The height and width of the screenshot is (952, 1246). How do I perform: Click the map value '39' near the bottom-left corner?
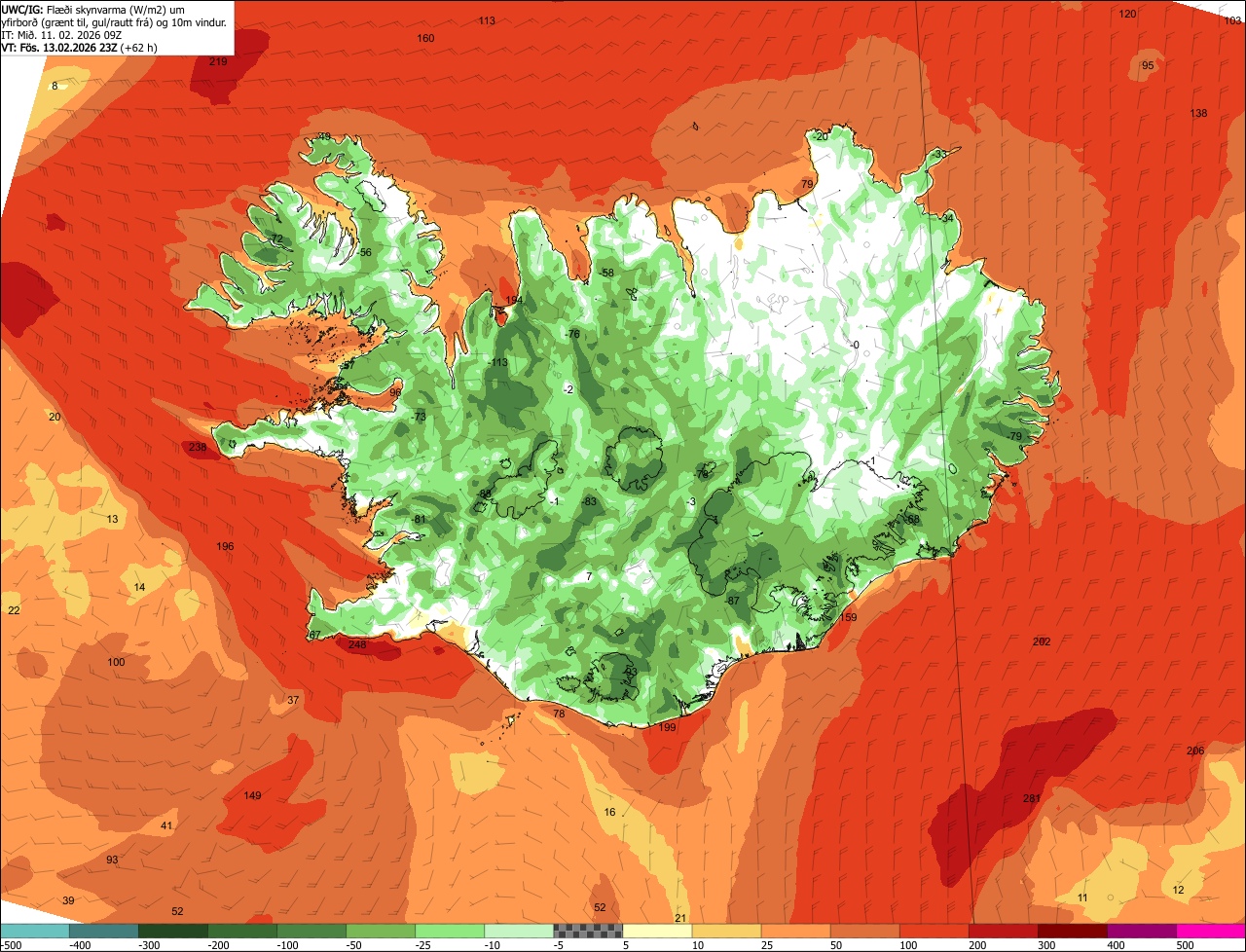(x=68, y=900)
